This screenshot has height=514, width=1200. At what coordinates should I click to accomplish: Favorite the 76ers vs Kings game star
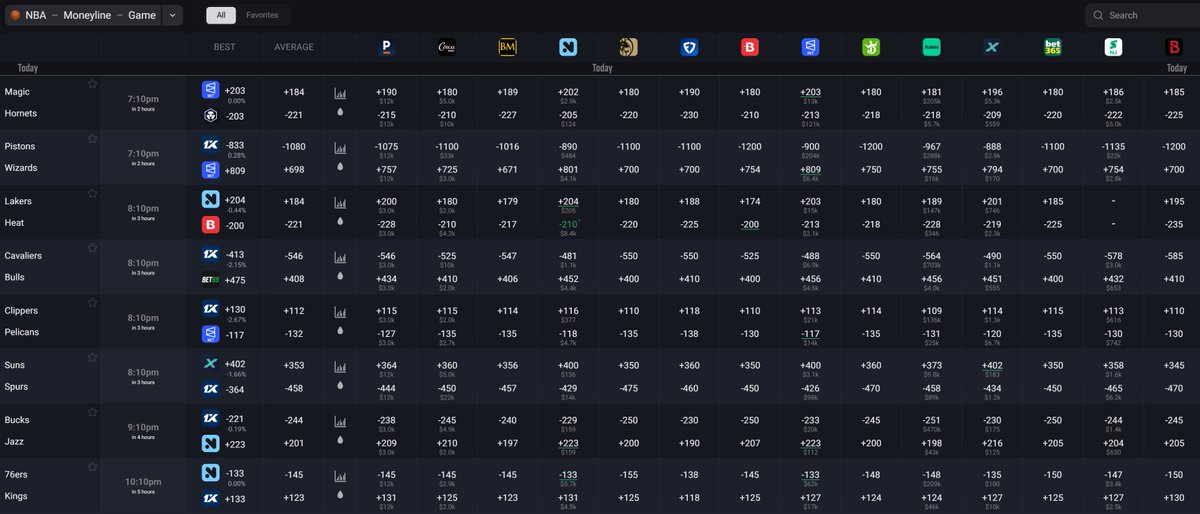(x=92, y=467)
